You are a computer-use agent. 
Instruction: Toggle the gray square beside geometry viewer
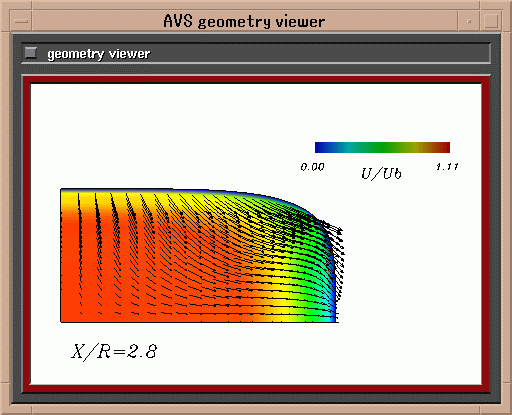coord(31,53)
